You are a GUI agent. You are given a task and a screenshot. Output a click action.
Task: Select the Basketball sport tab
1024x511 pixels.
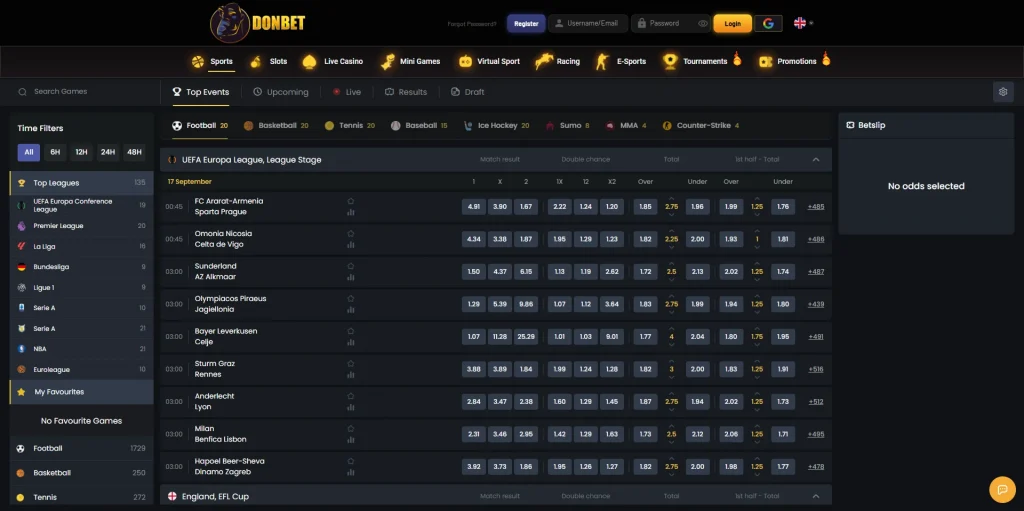point(276,125)
